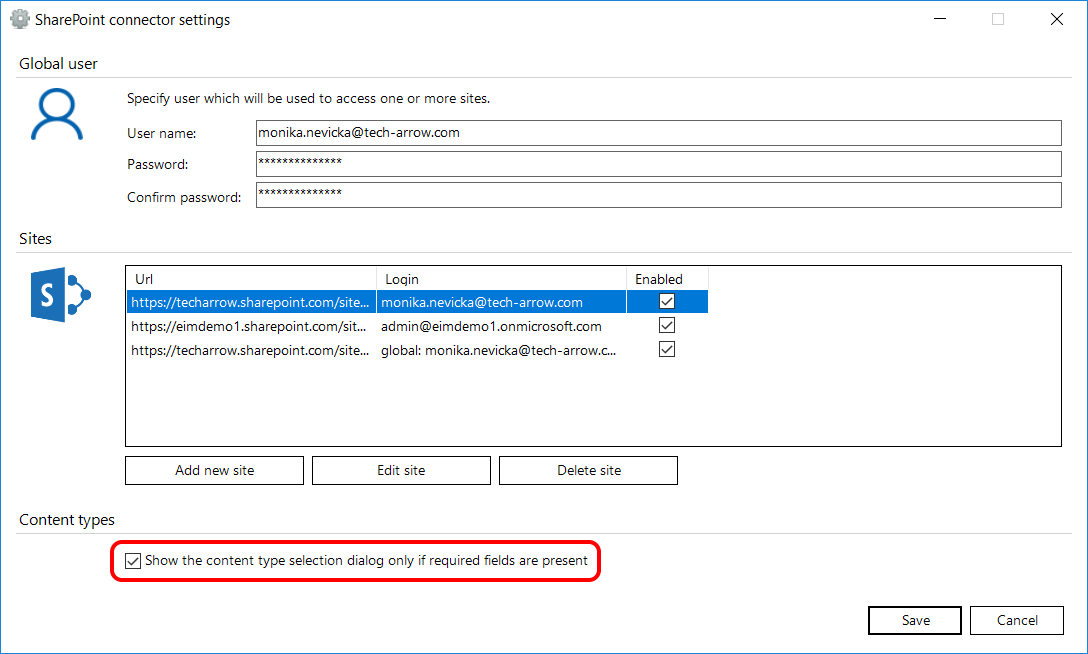The image size is (1088, 654).
Task: Sort sites by Login column header
Action: 500,279
